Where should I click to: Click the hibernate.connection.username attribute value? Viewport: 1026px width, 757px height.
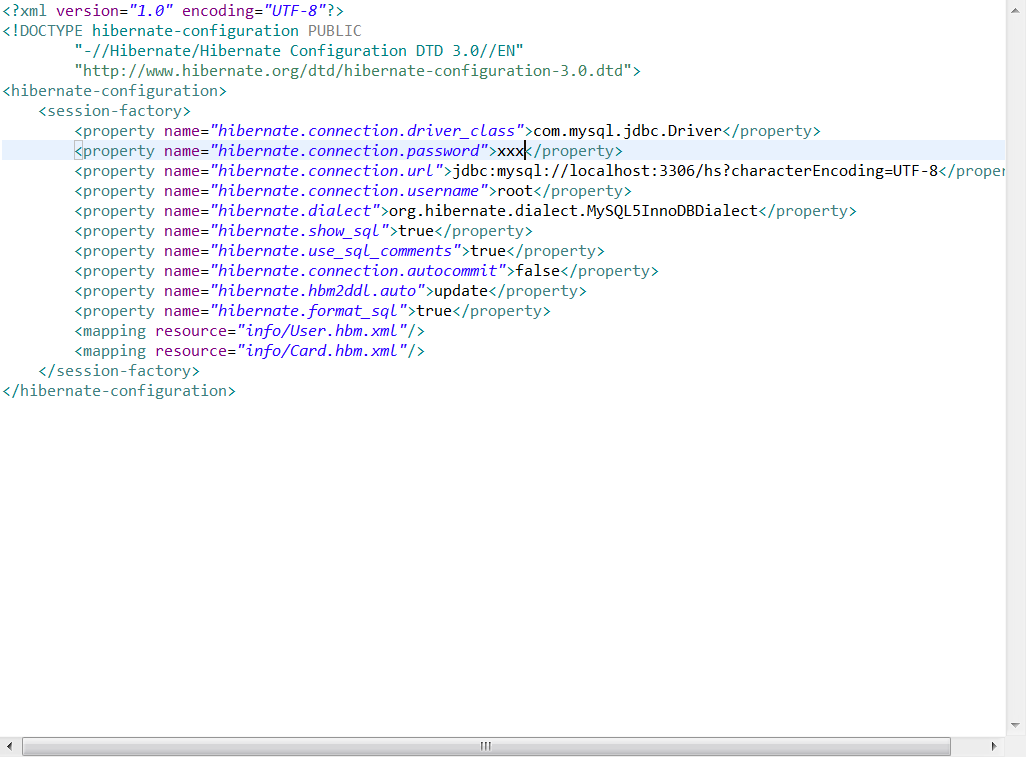click(349, 191)
